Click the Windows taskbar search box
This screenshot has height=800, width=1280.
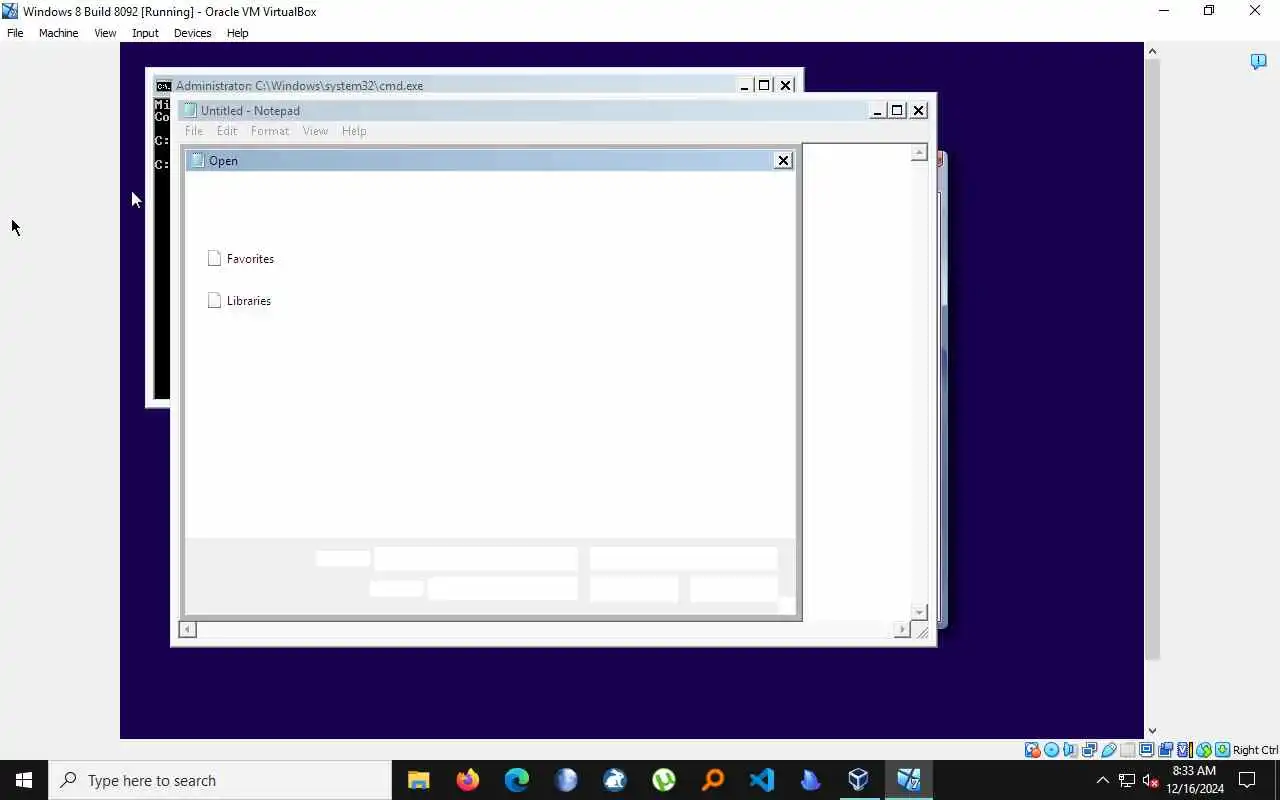tap(220, 780)
